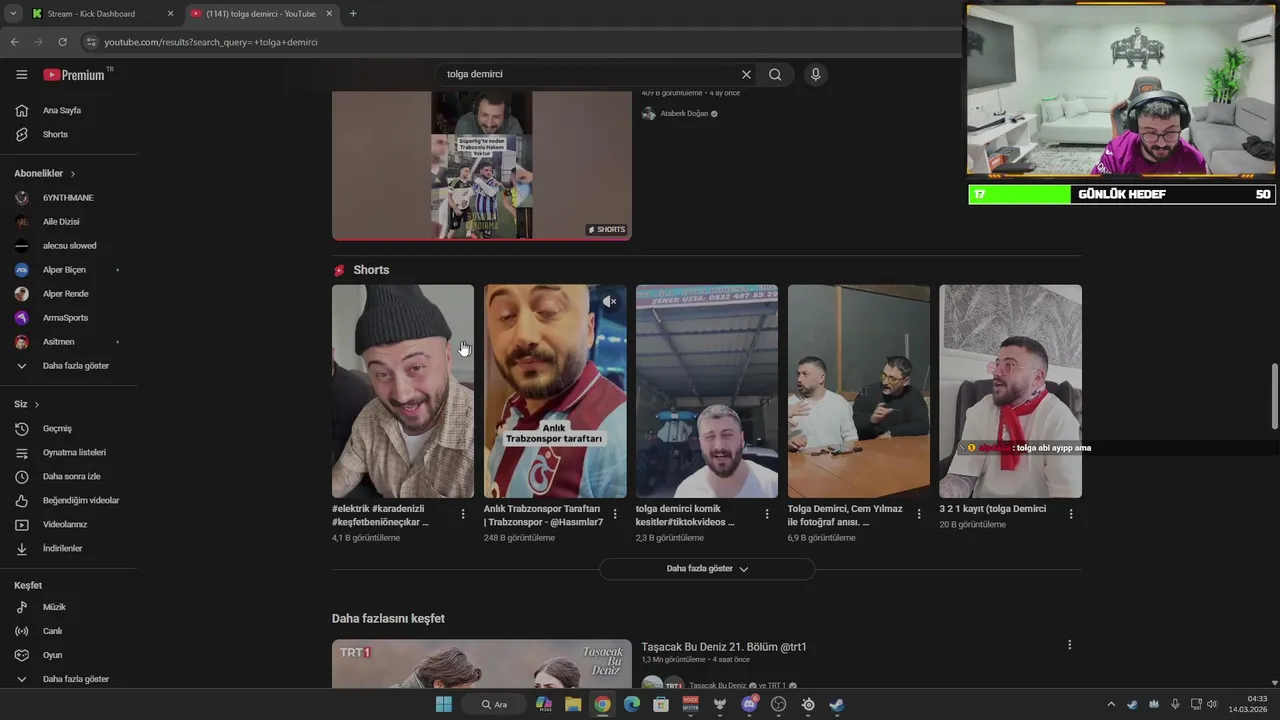Unmute the Trabzonspor short preview
The image size is (1280, 720).
tap(609, 301)
